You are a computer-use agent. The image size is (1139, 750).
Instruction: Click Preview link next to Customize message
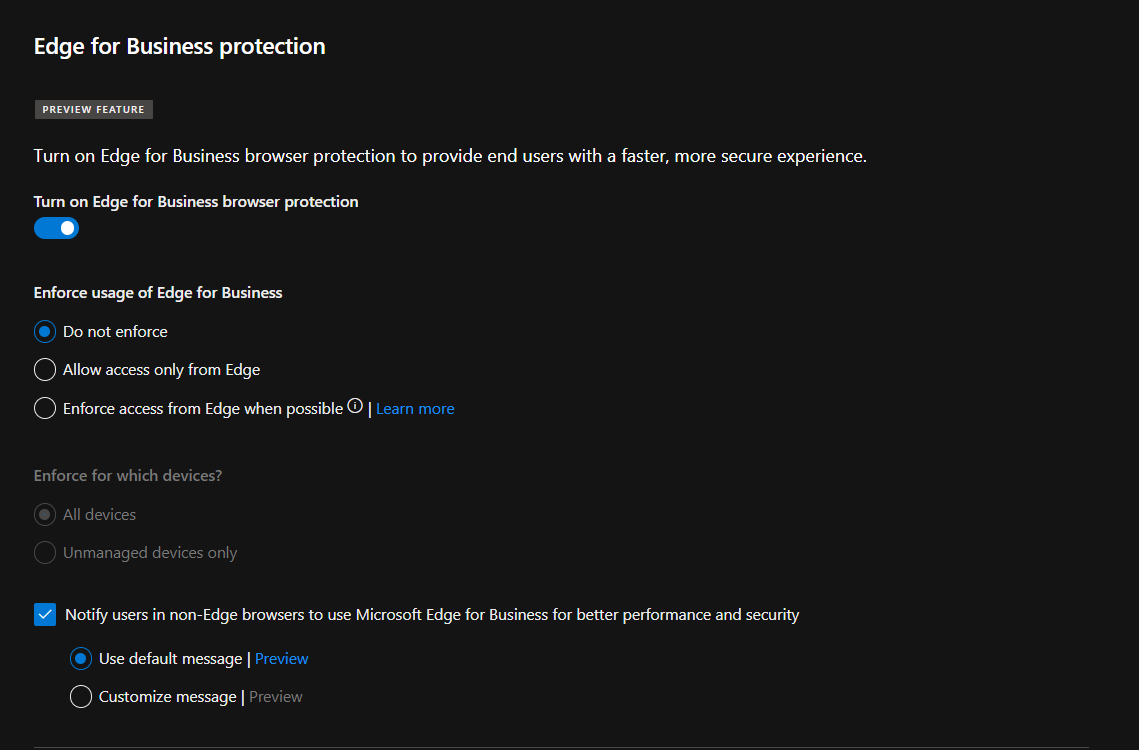(x=275, y=697)
